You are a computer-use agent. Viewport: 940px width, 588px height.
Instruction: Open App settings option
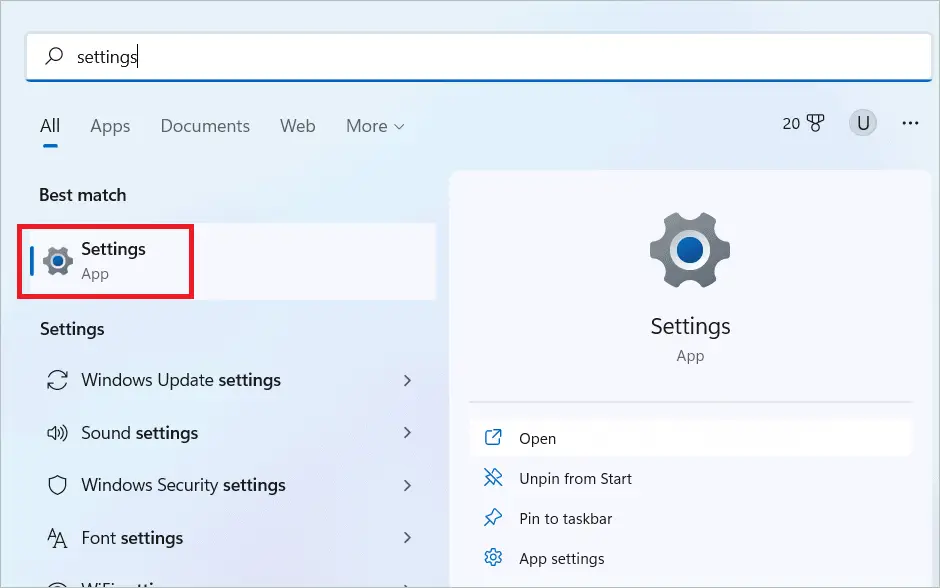[x=691, y=559]
